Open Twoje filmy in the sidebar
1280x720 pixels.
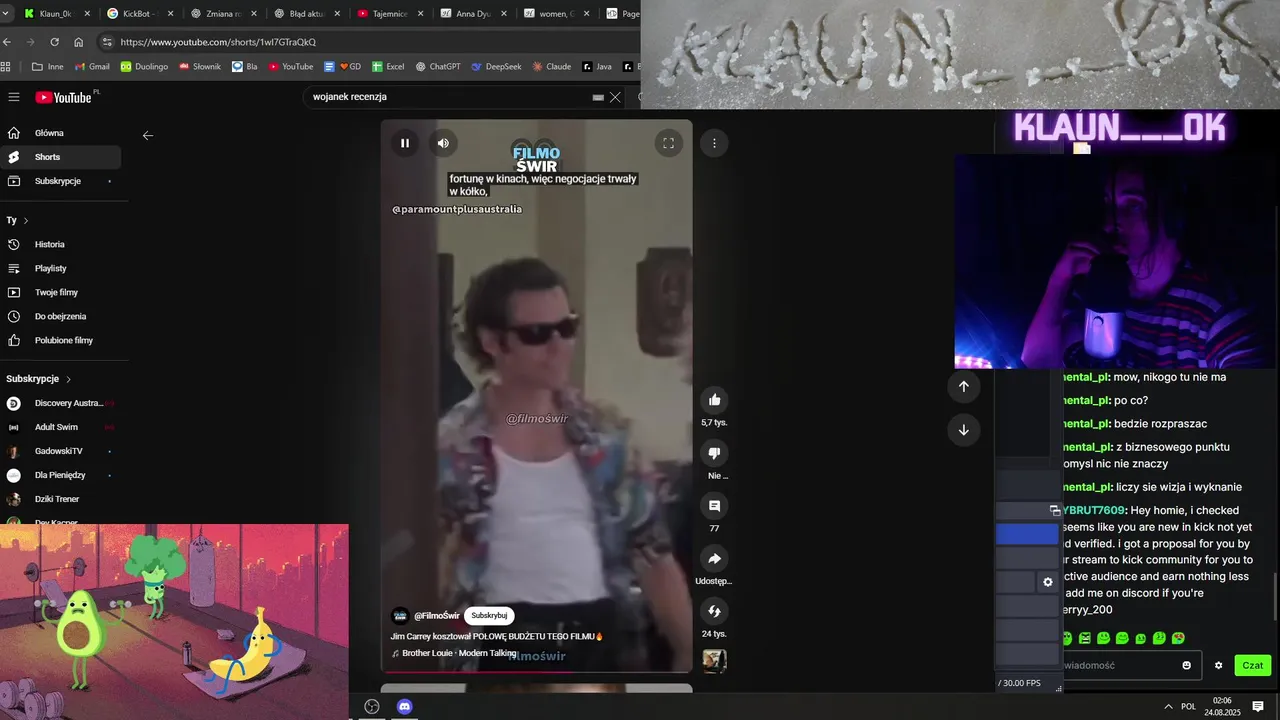(x=61, y=292)
